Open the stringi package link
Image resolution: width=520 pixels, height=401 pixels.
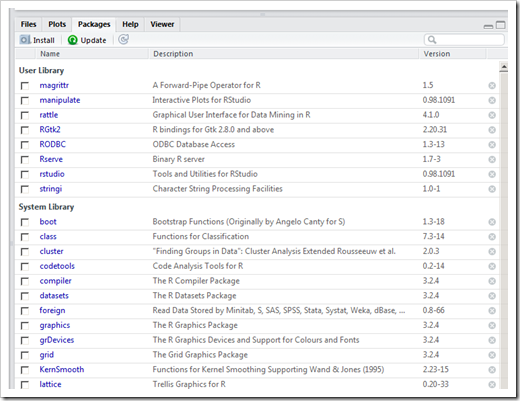point(51,189)
